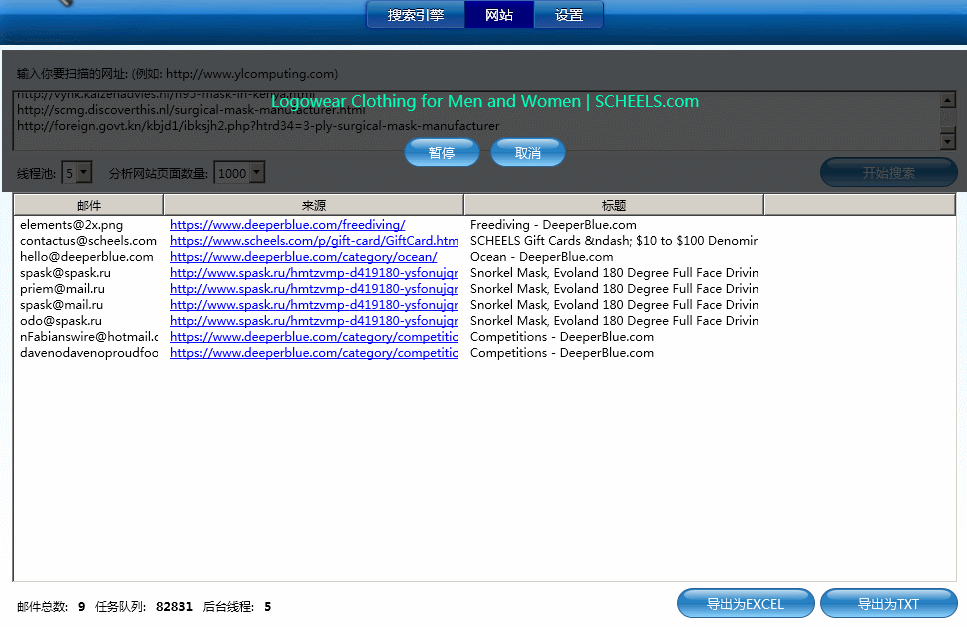Open the 分析网站页面数量 dropdown showing 1000

(x=257, y=173)
